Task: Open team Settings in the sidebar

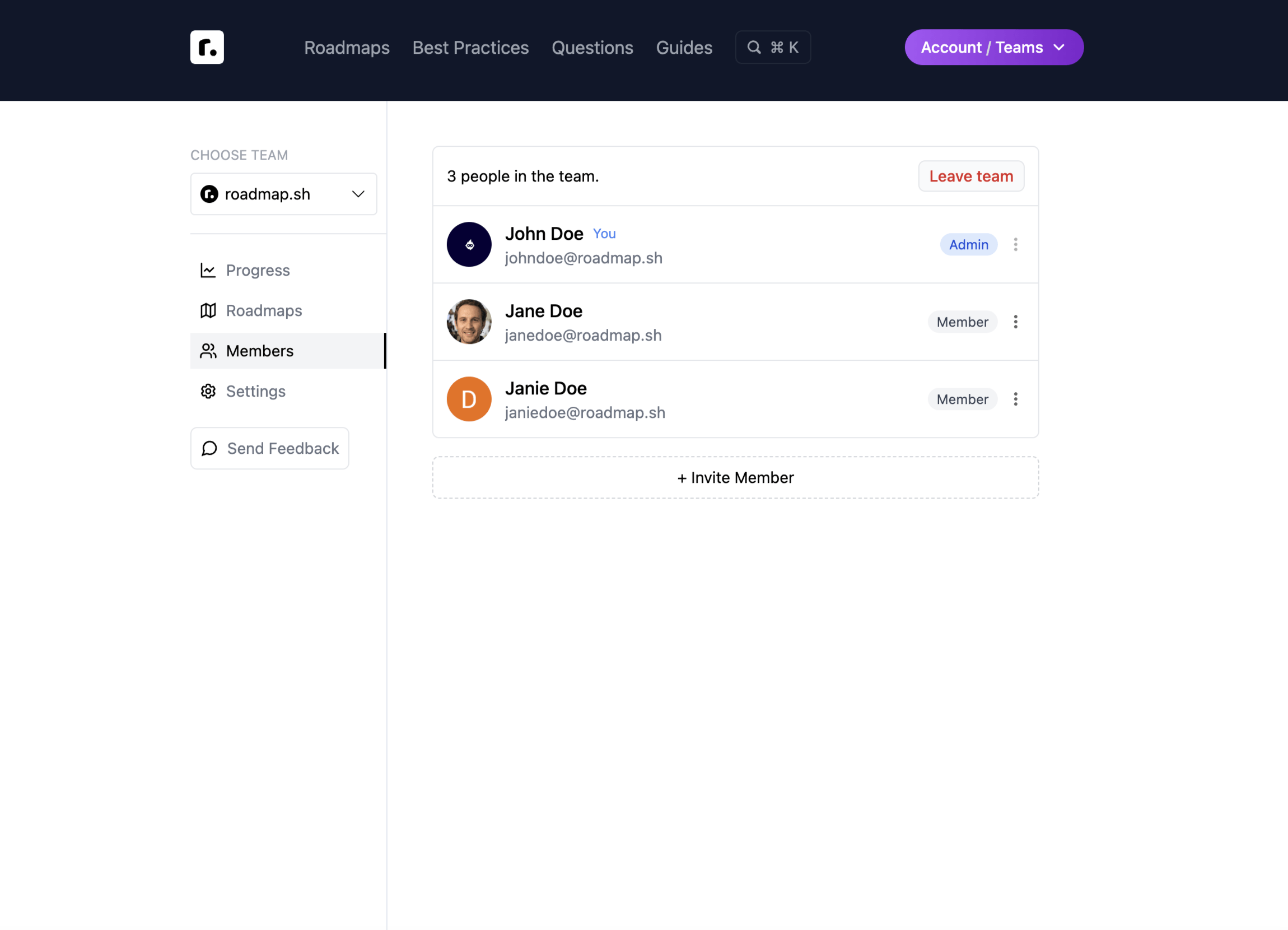Action: tap(288, 392)
